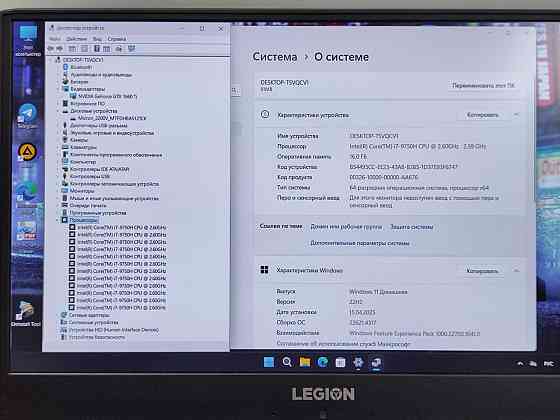Expand the Системные устройства node arrow

point(57,322)
